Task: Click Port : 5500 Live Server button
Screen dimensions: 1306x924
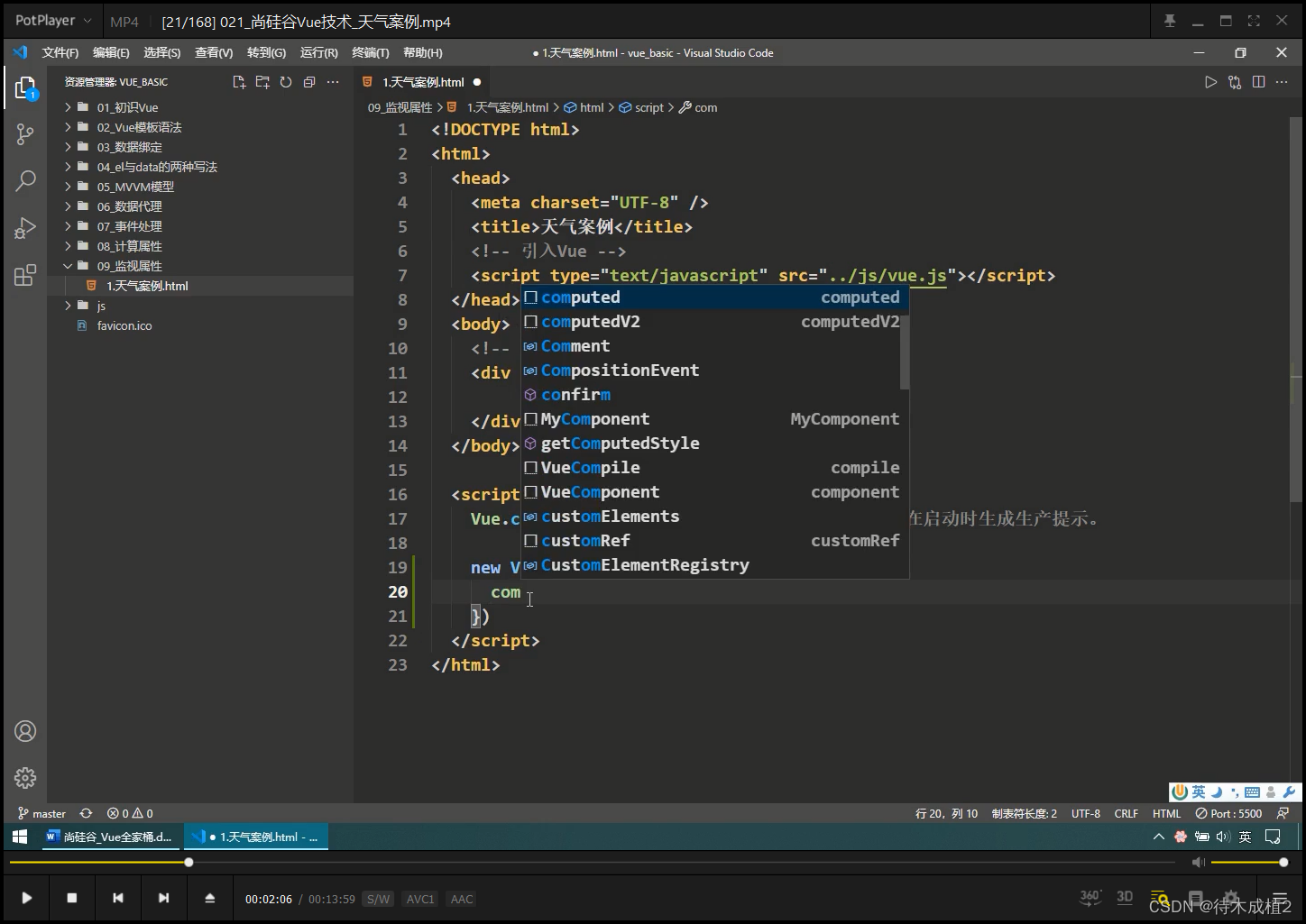Action: 1229,813
